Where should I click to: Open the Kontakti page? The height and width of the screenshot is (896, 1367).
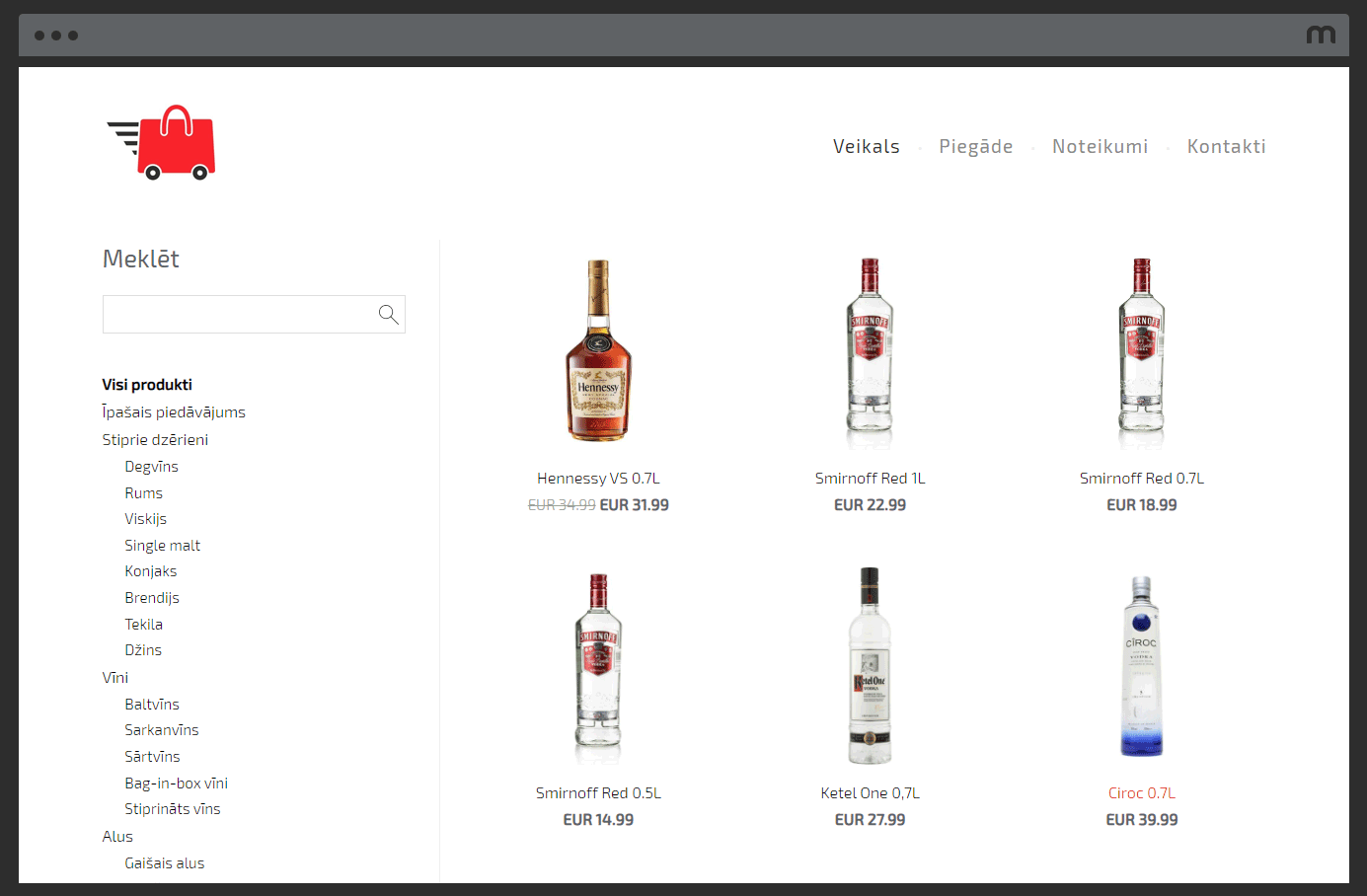[x=1227, y=146]
